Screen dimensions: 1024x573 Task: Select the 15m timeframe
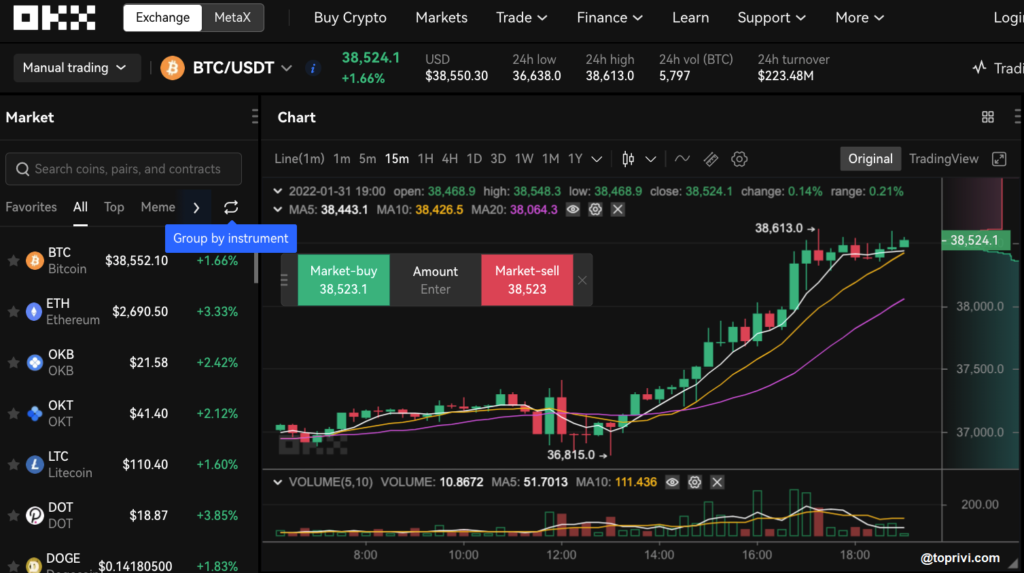(x=396, y=159)
